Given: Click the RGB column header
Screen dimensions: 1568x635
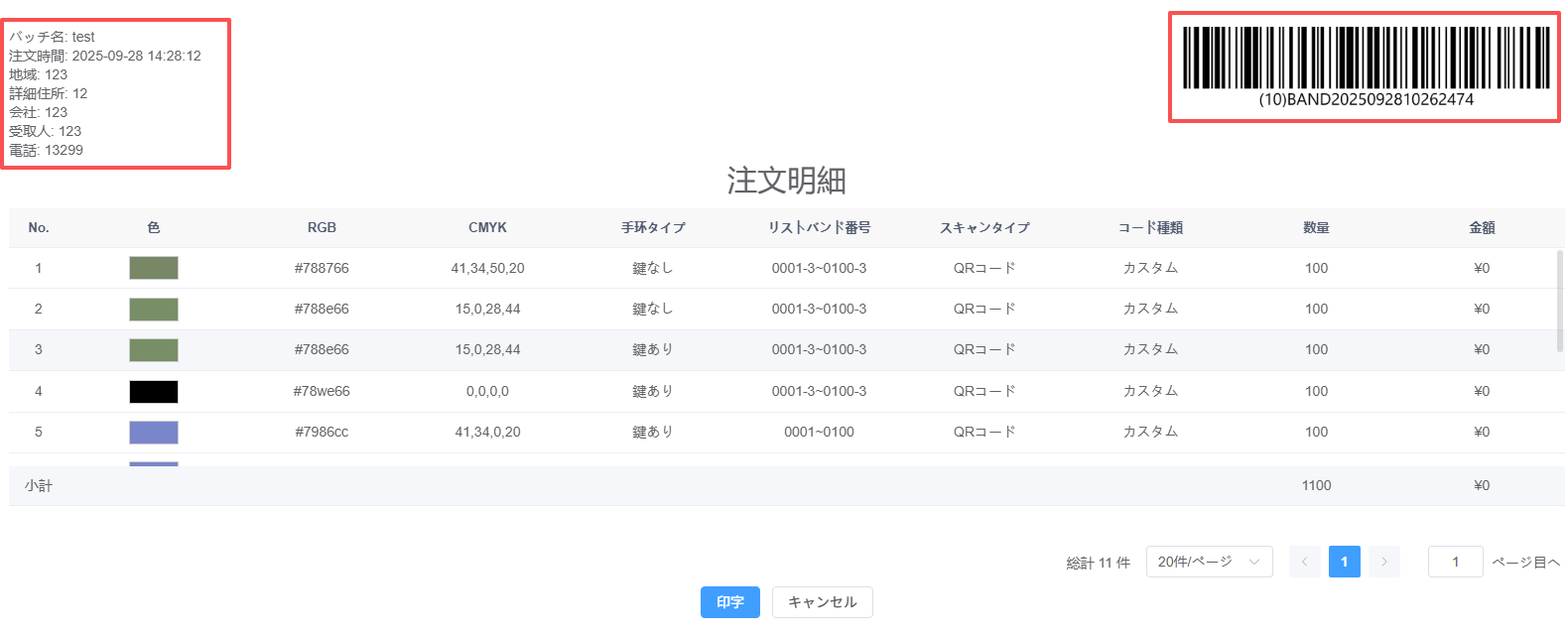Looking at the screenshot, I should tap(322, 227).
